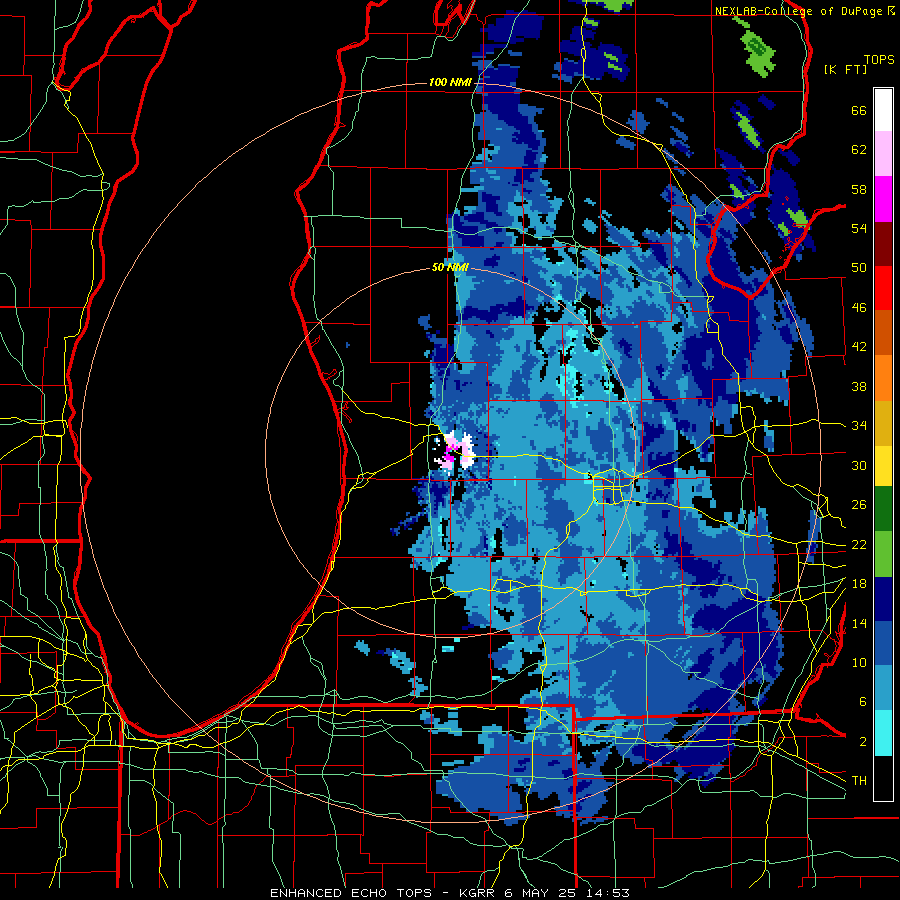Click the 'NEXLAB-College of DuPage' header text
The width and height of the screenshot is (900, 900).
[799, 11]
